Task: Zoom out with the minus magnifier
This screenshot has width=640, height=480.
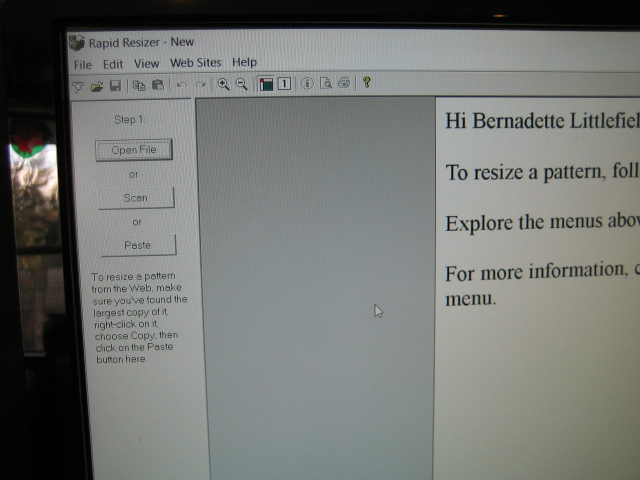Action: (242, 84)
